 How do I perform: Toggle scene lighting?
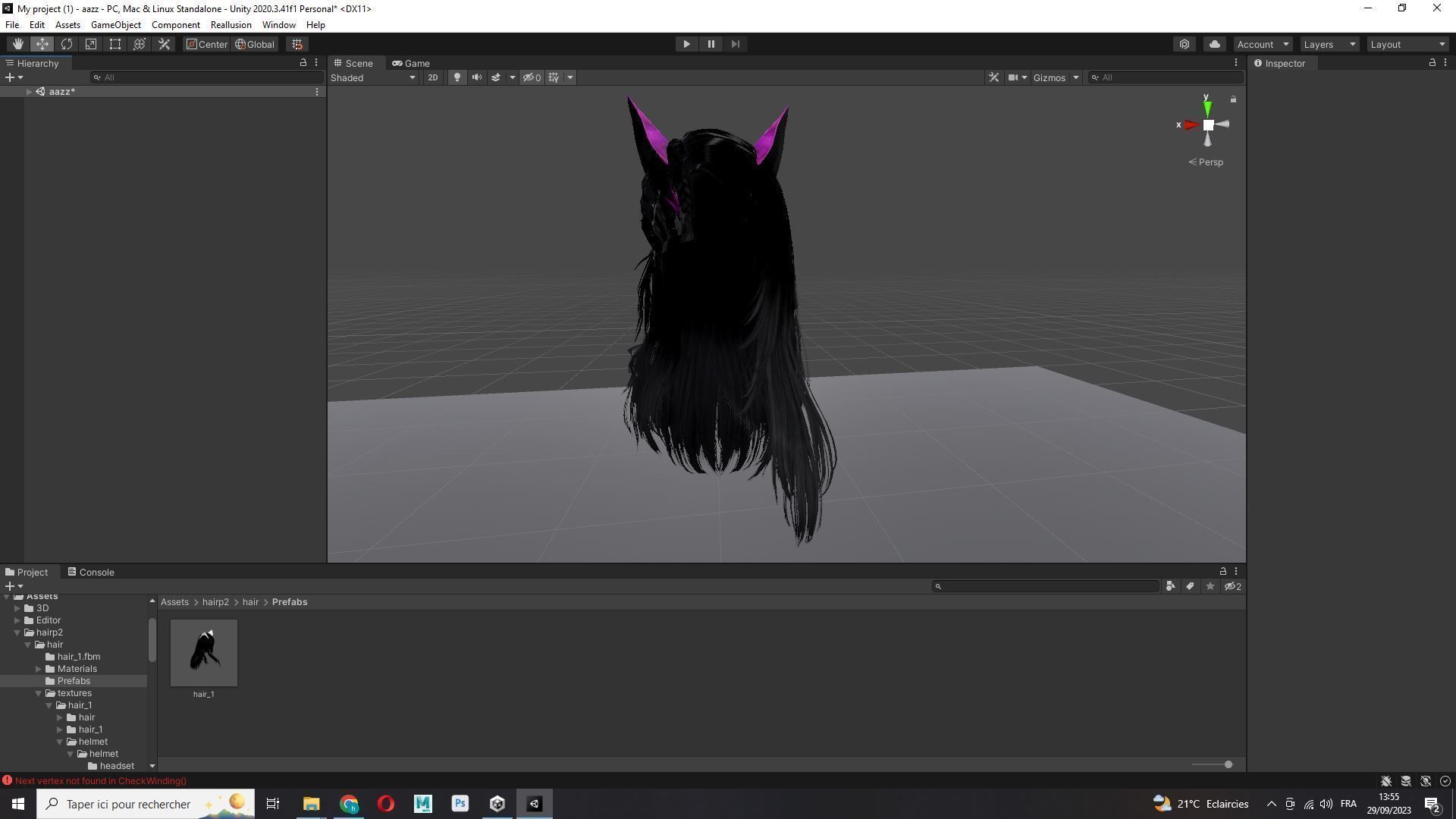(x=457, y=77)
